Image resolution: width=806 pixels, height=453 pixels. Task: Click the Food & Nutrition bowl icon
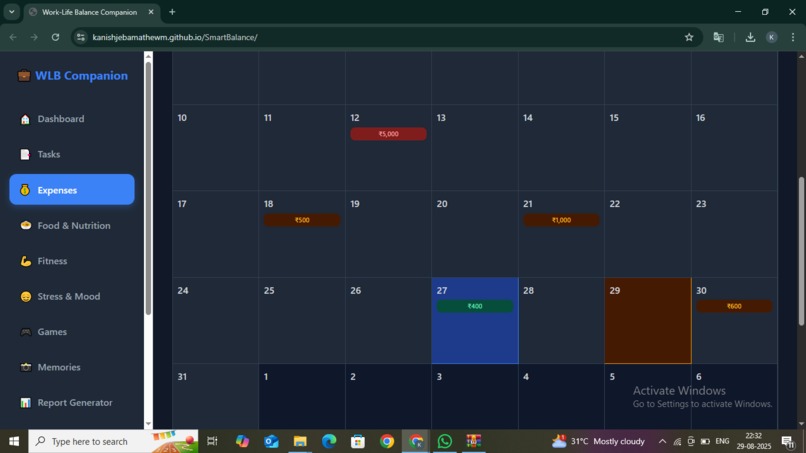click(25, 225)
